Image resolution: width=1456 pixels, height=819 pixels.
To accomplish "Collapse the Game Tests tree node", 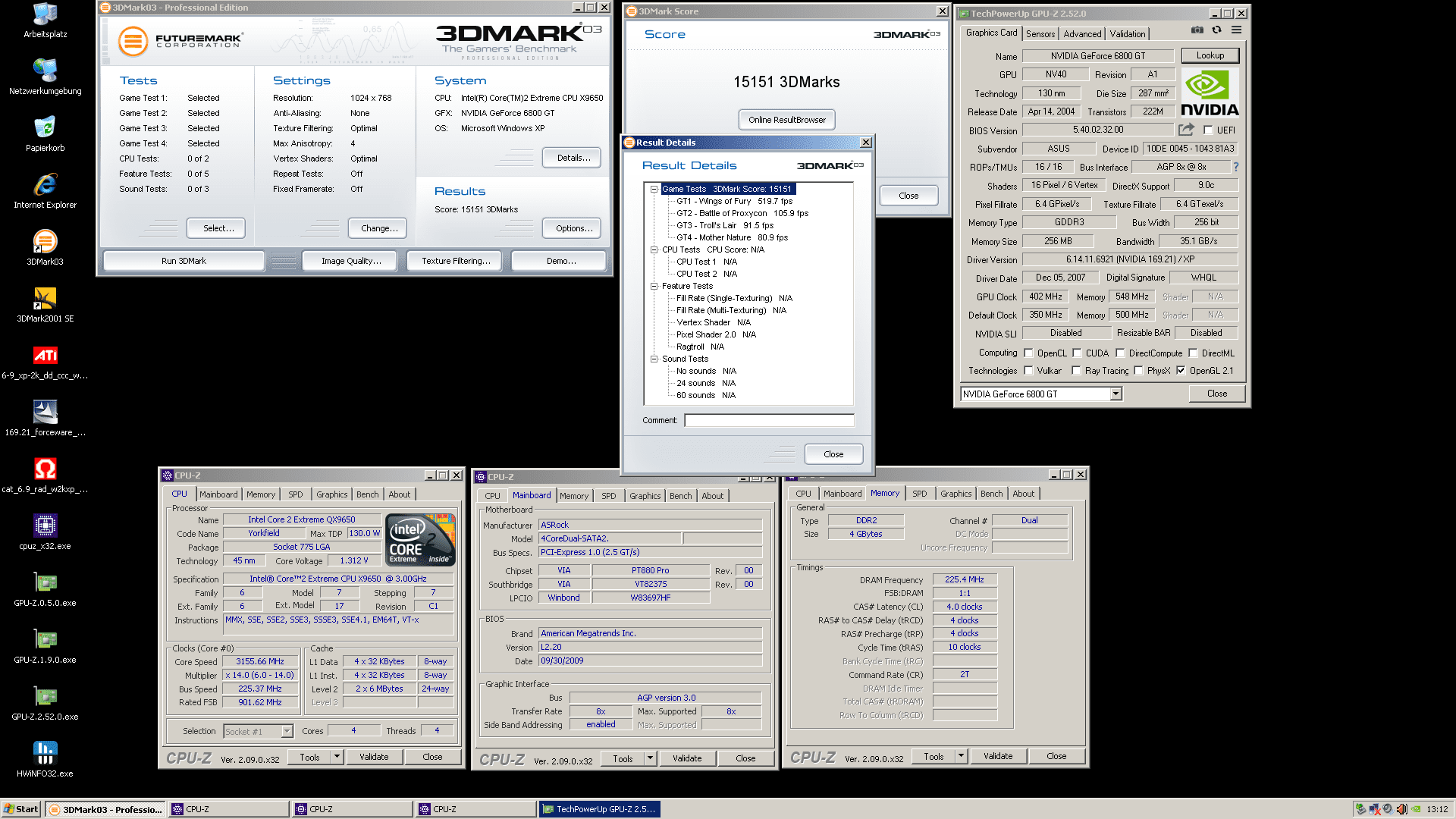I will coord(654,189).
